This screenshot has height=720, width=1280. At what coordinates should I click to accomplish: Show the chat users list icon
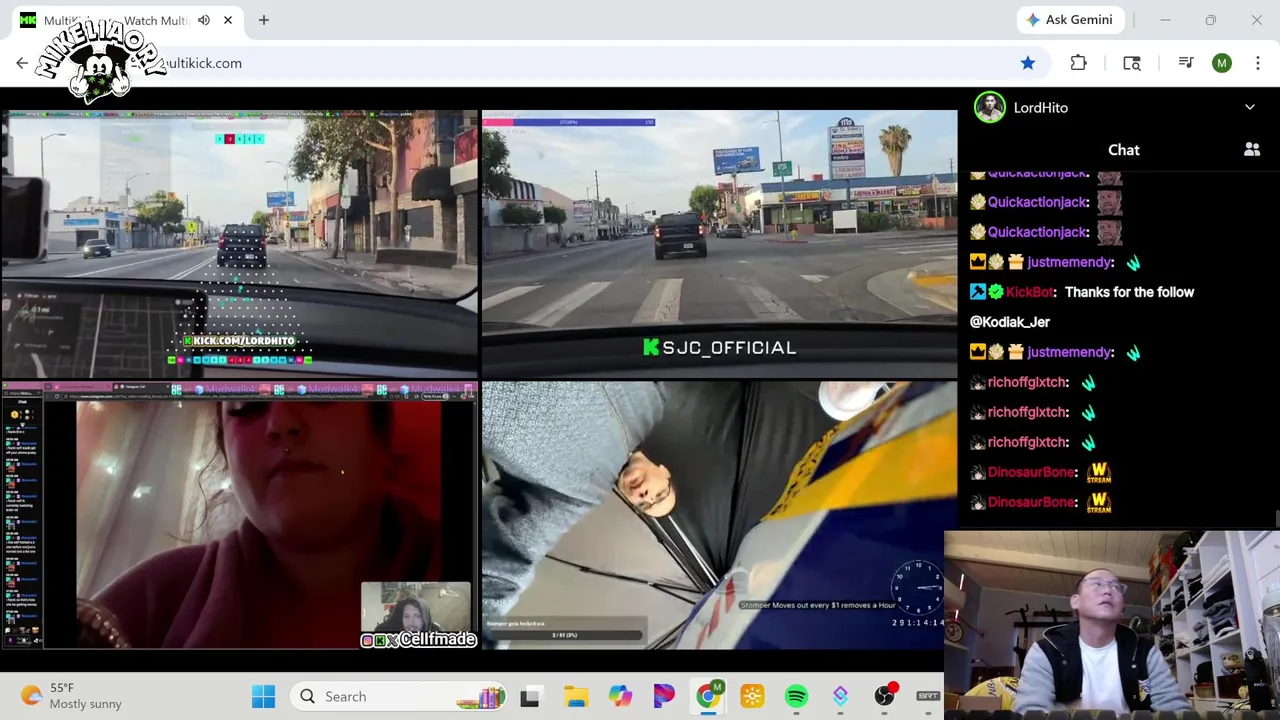point(1252,149)
